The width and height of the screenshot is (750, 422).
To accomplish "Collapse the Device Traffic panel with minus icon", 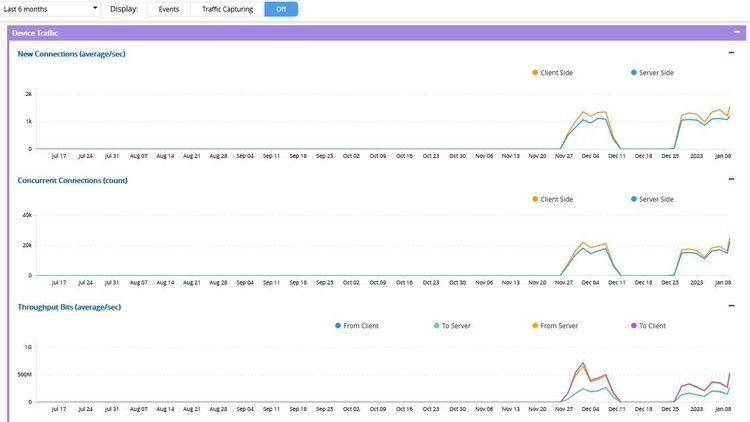I will pos(736,33).
